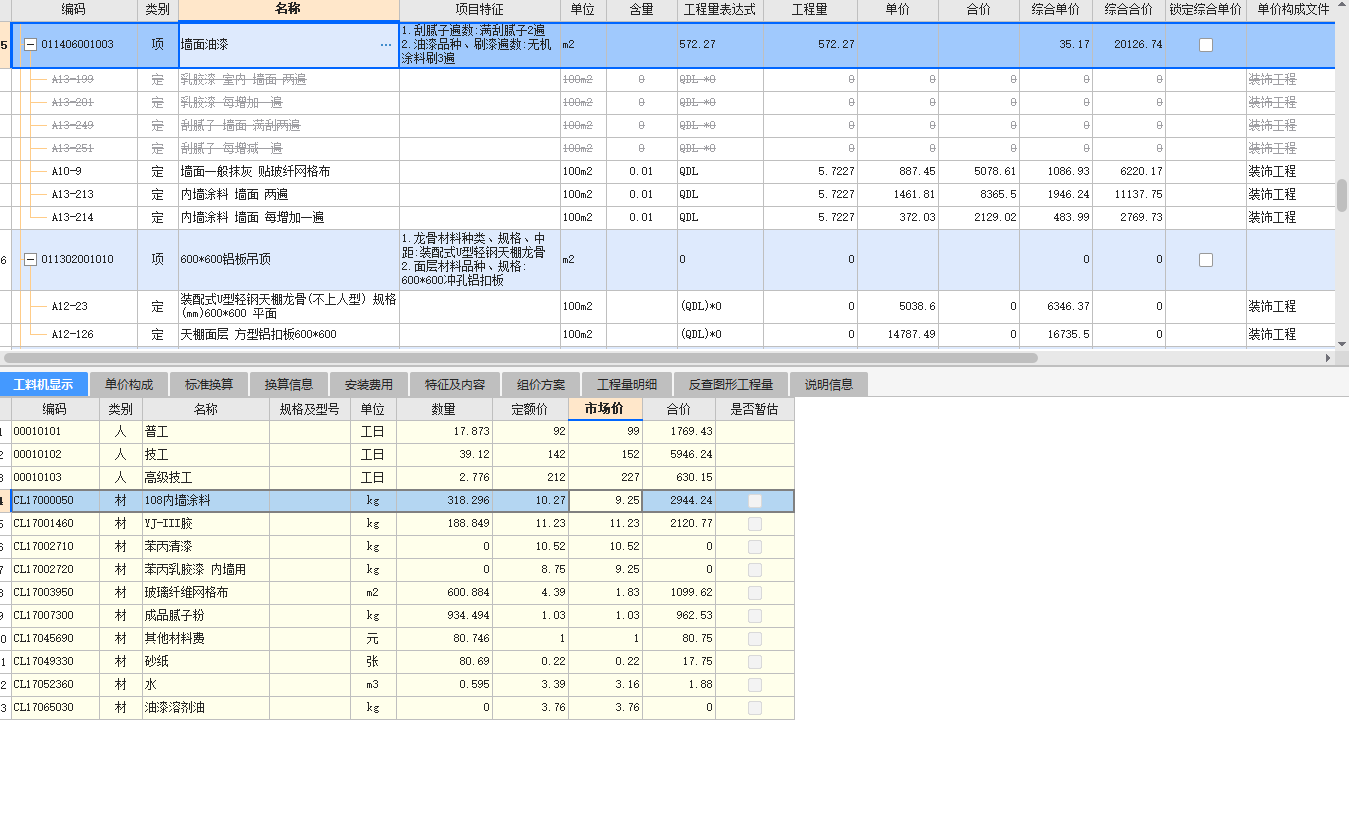
Task: Click the 市场价 column header
Action: [x=605, y=408]
